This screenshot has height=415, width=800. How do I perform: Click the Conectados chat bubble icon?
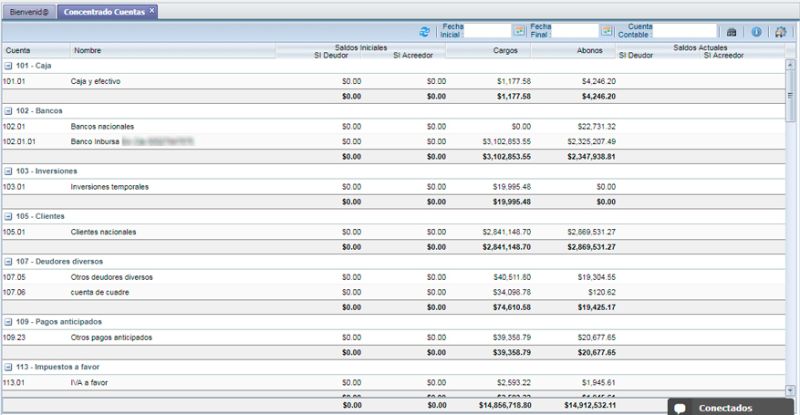pos(680,407)
